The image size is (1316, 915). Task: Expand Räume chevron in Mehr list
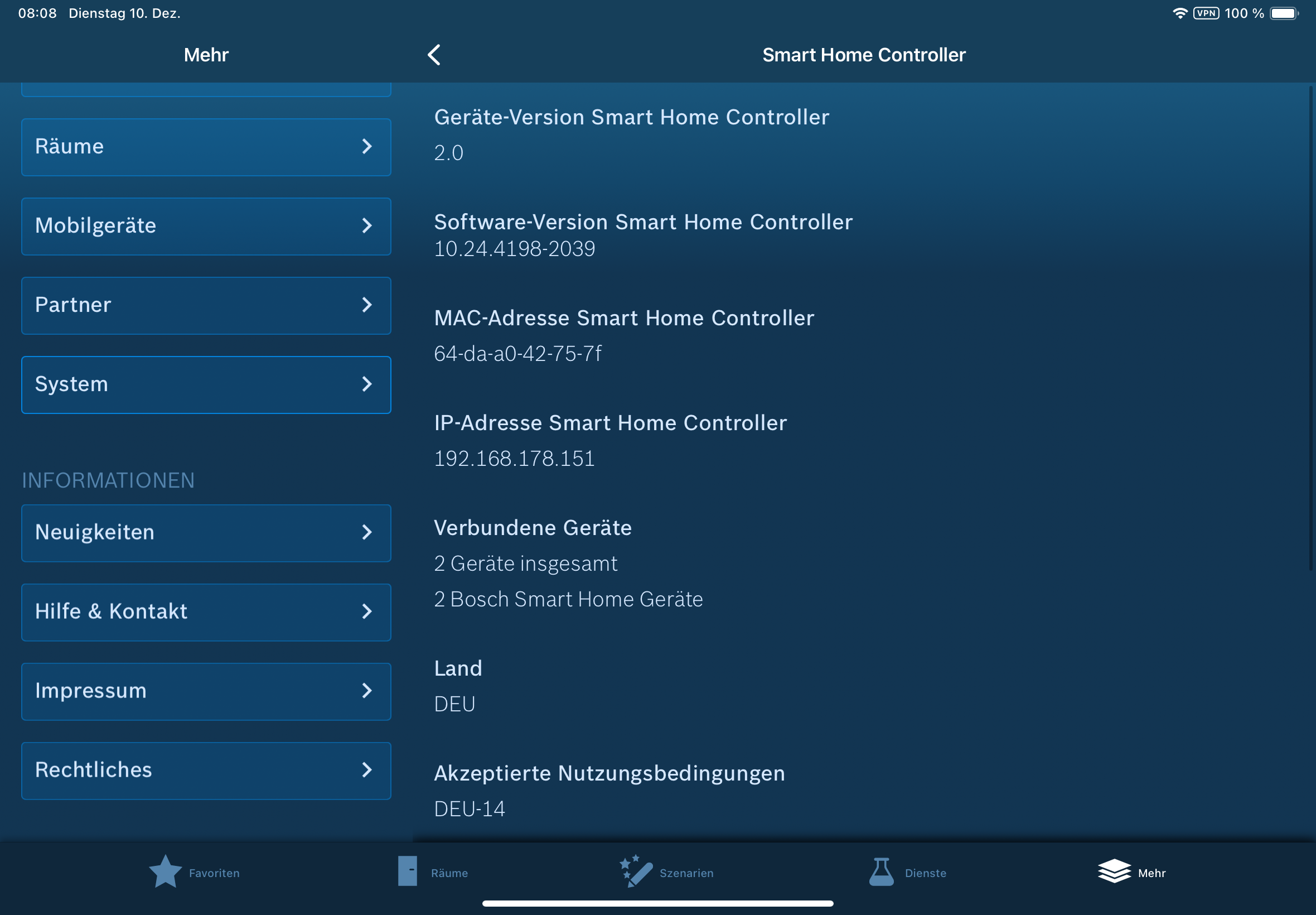(x=367, y=147)
